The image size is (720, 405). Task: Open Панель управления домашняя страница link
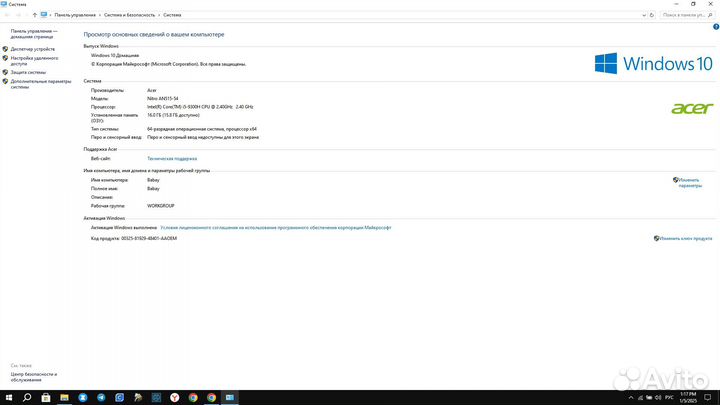tap(34, 34)
